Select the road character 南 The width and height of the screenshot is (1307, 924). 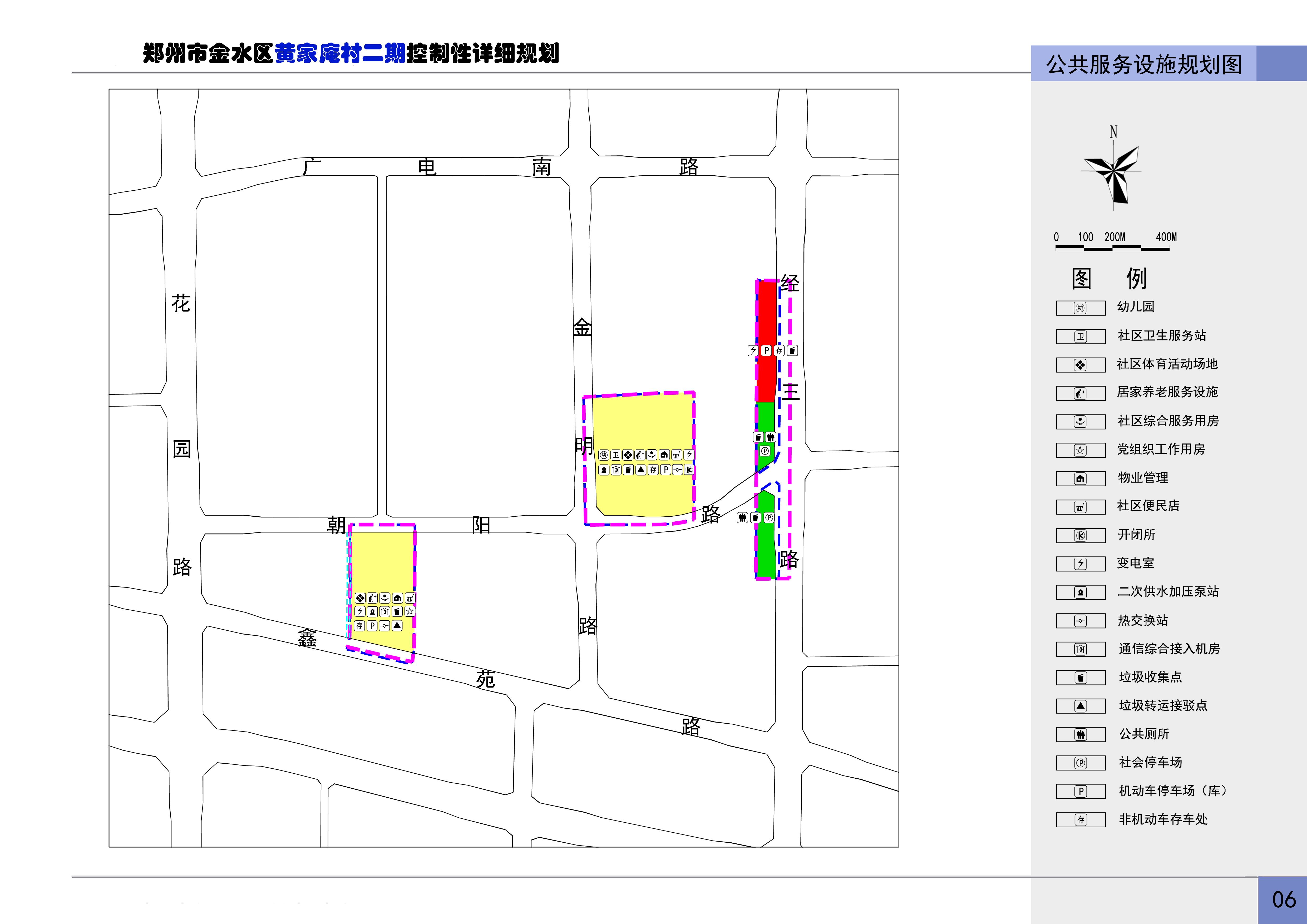541,167
